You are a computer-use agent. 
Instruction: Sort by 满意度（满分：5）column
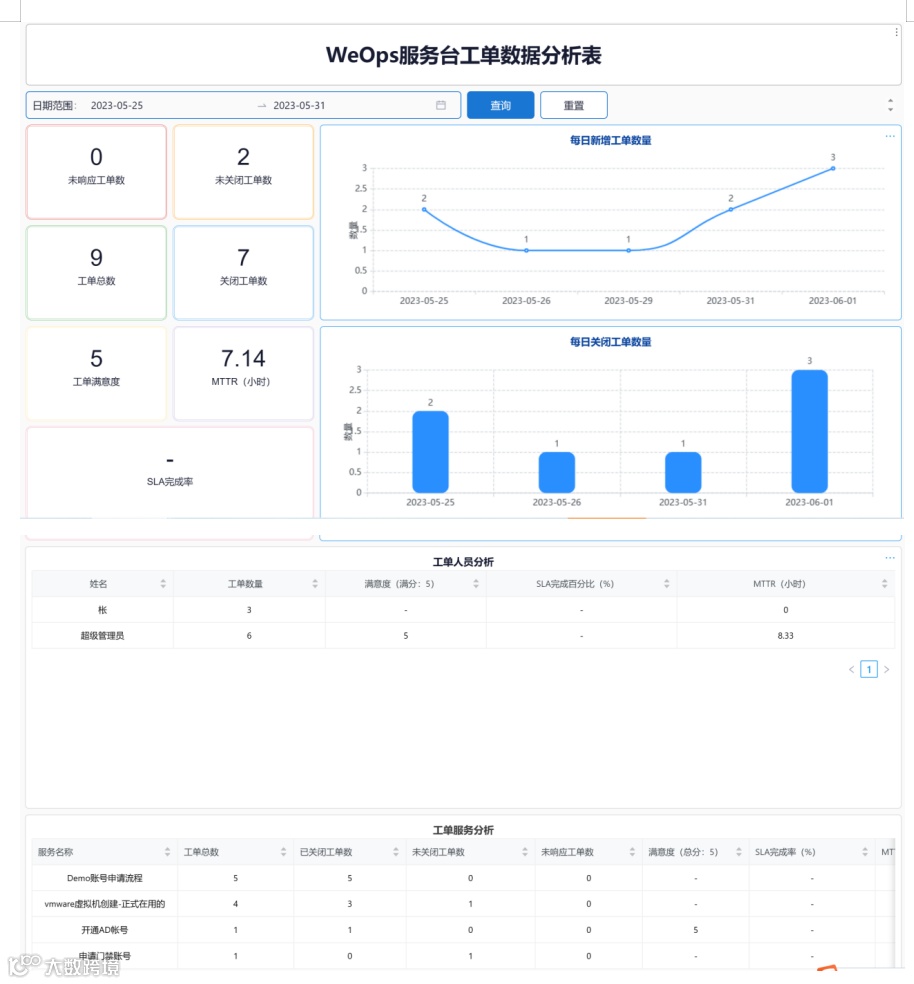pos(476,584)
